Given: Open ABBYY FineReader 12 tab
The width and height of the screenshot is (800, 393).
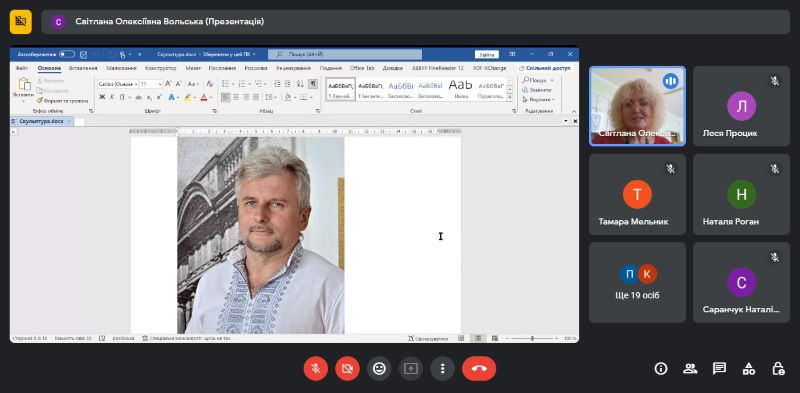Looking at the screenshot, I should [437, 68].
